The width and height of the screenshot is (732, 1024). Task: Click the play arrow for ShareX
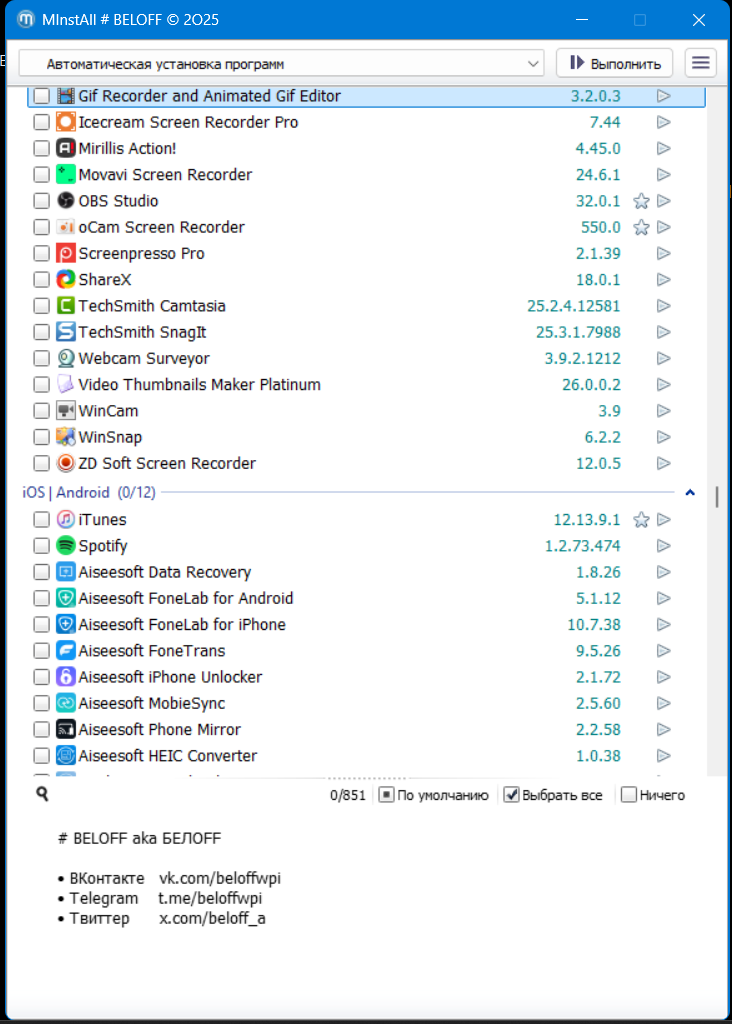coord(663,280)
